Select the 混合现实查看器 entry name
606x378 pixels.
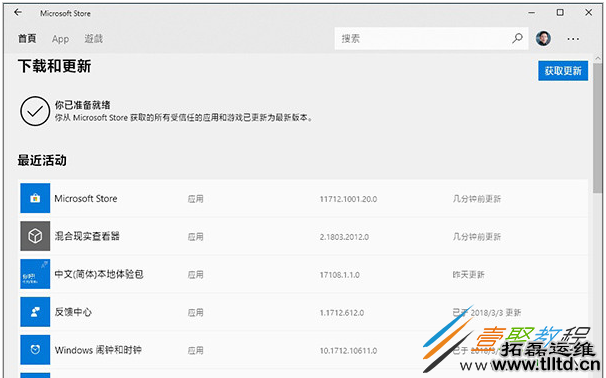[87, 236]
